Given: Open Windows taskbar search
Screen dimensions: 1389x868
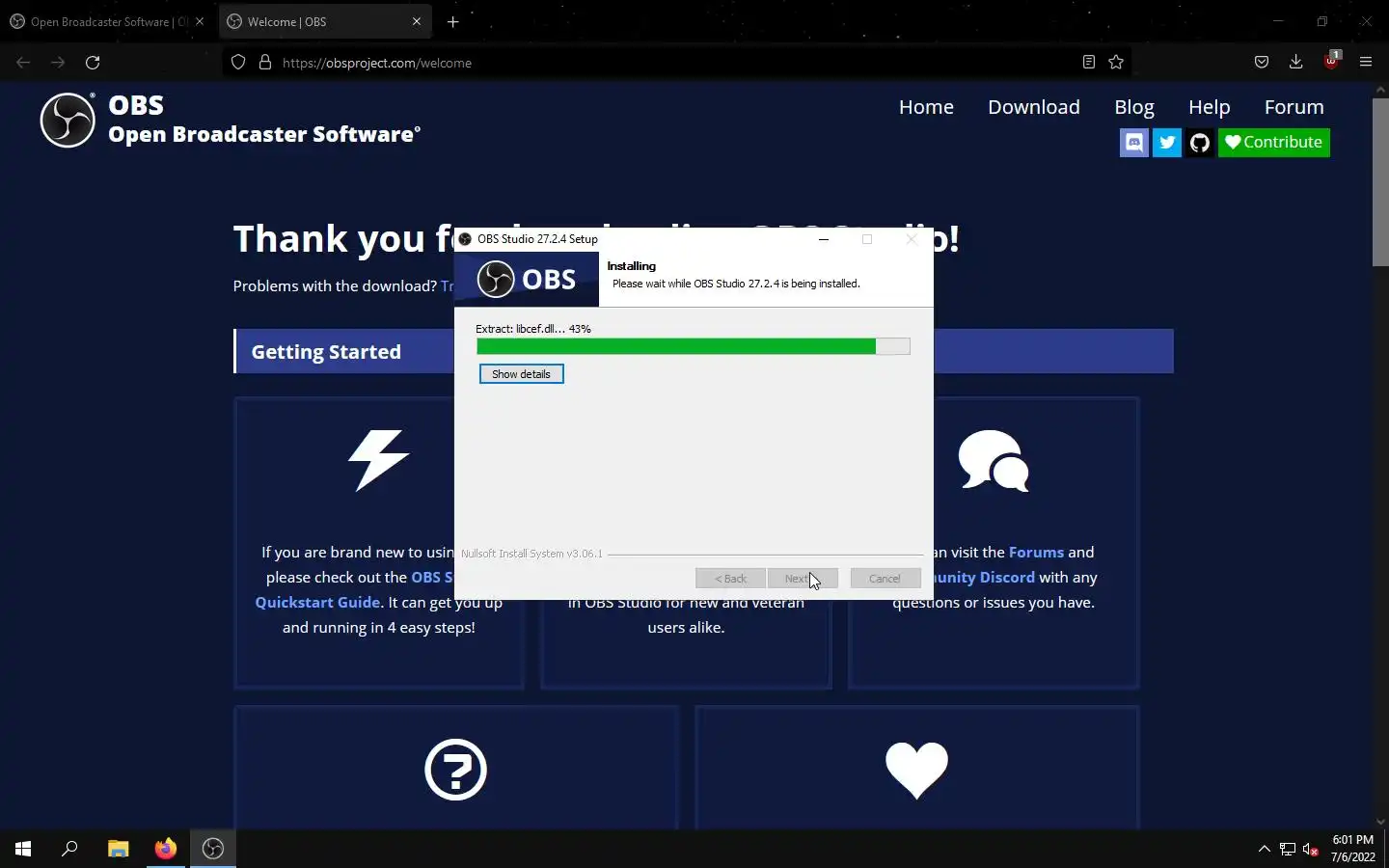Looking at the screenshot, I should tap(69, 849).
